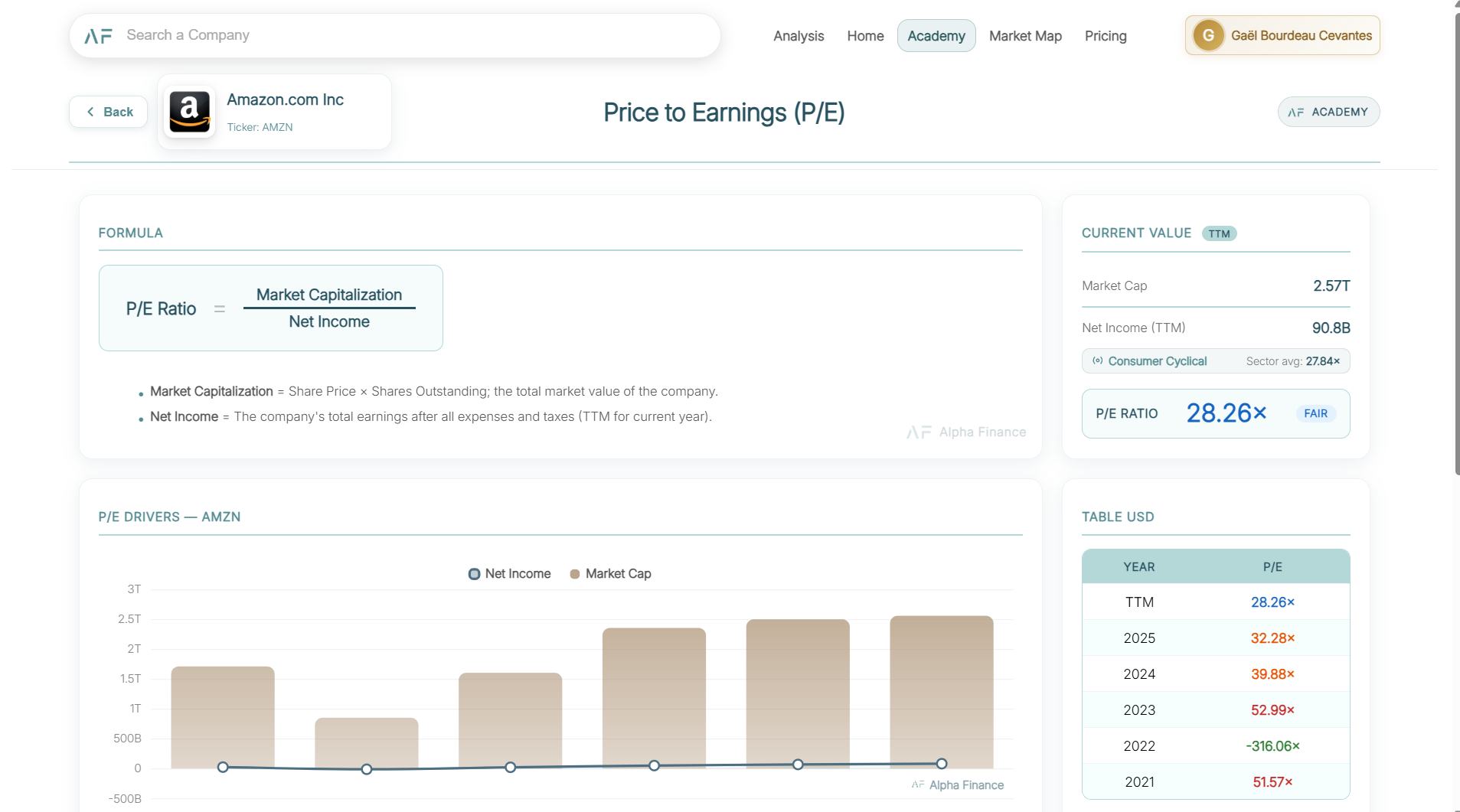Go to the Home page
This screenshot has height=812, width=1460.
(865, 36)
